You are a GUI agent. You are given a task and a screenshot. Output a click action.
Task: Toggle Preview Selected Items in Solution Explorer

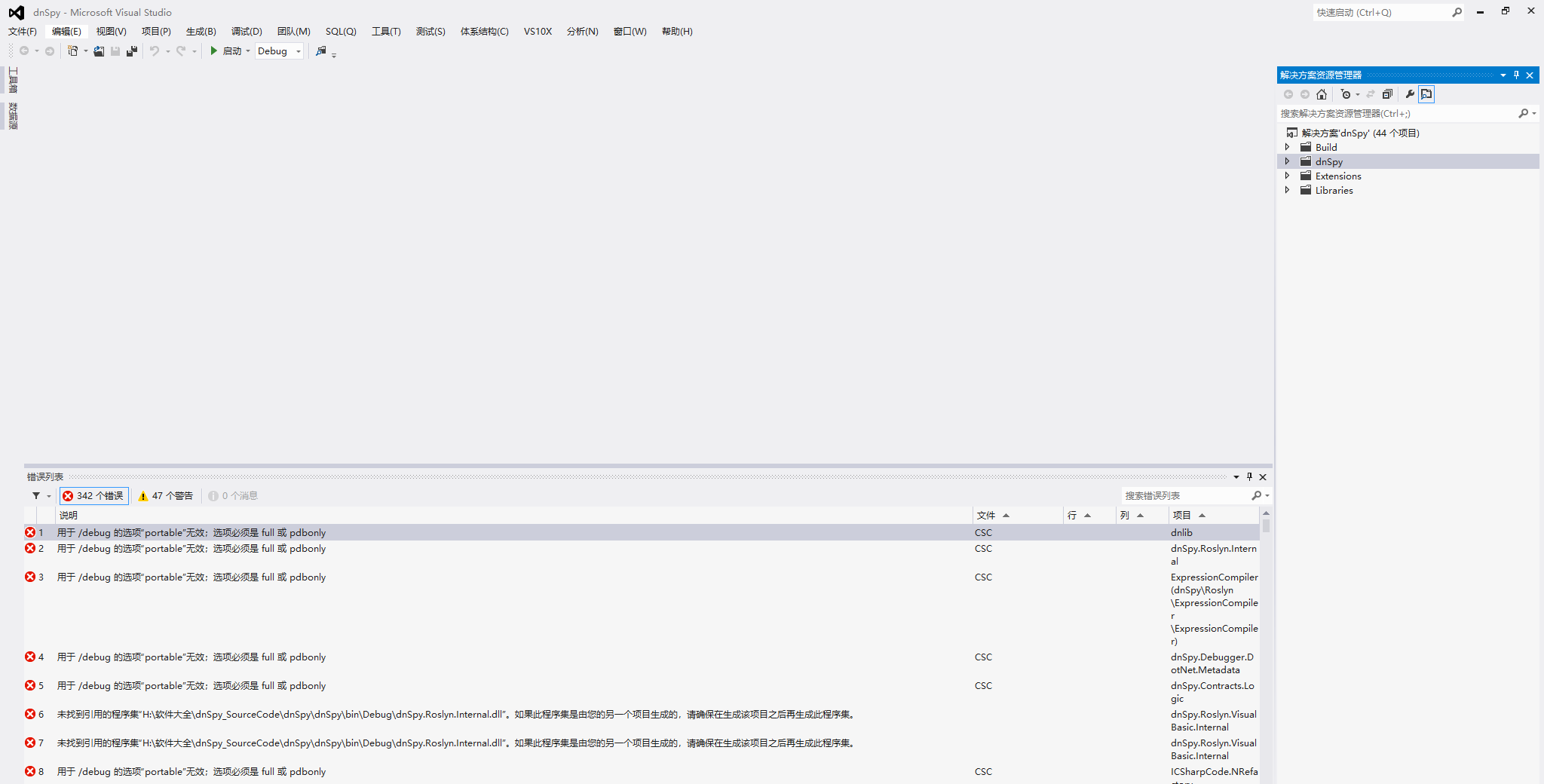coord(1426,94)
